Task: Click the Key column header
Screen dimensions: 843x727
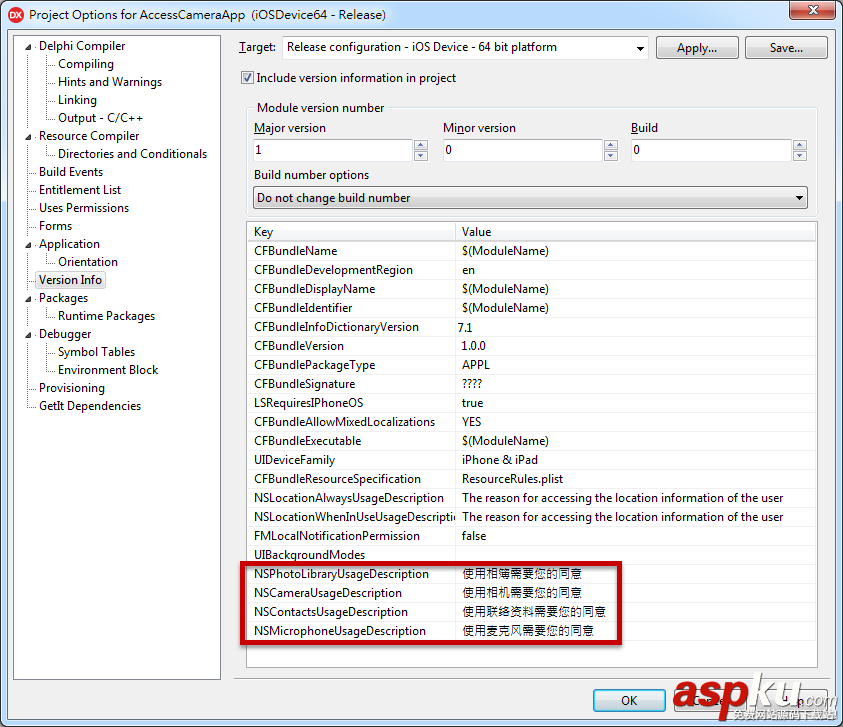Action: (x=352, y=232)
